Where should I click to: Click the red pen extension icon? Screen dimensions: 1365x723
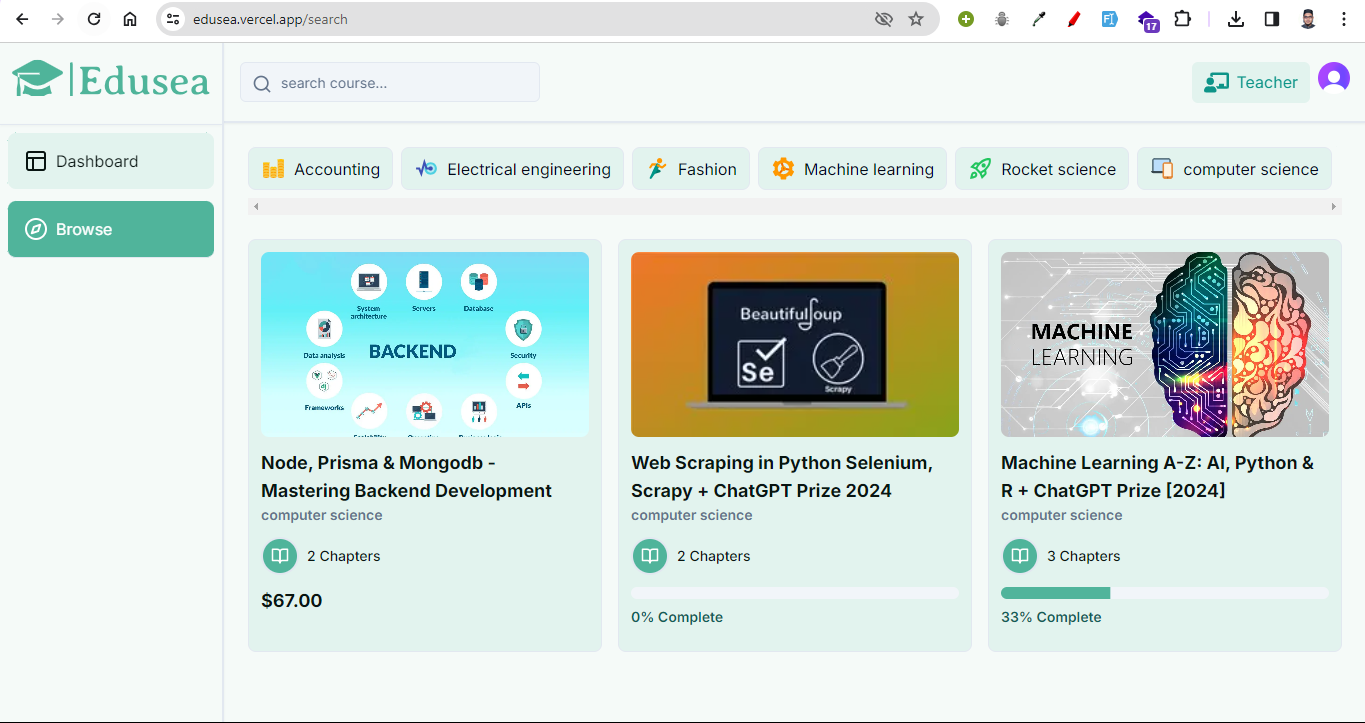point(1074,19)
